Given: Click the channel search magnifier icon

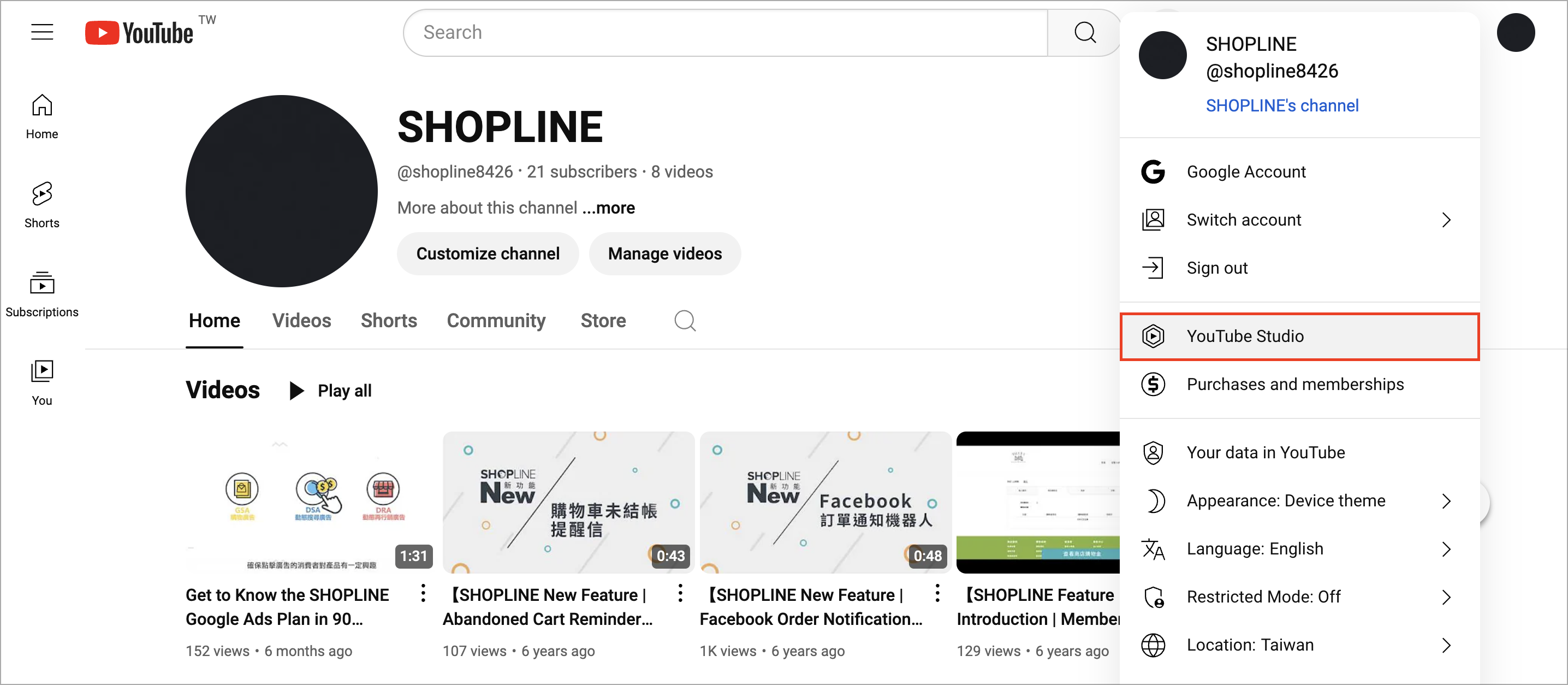Looking at the screenshot, I should (685, 320).
